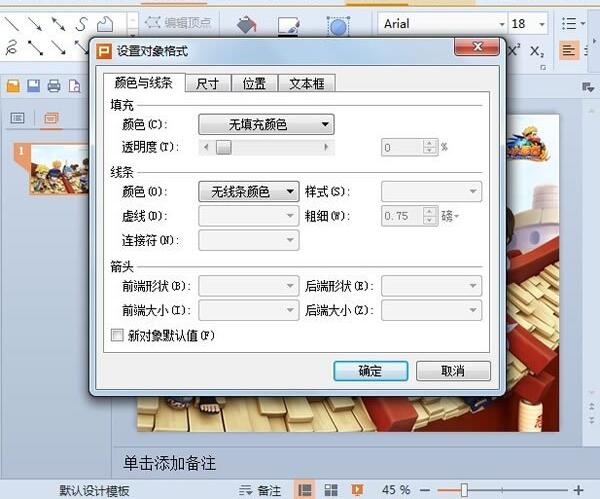600x499 pixels.
Task: Switch to slide sorter view icon
Action: point(331,490)
